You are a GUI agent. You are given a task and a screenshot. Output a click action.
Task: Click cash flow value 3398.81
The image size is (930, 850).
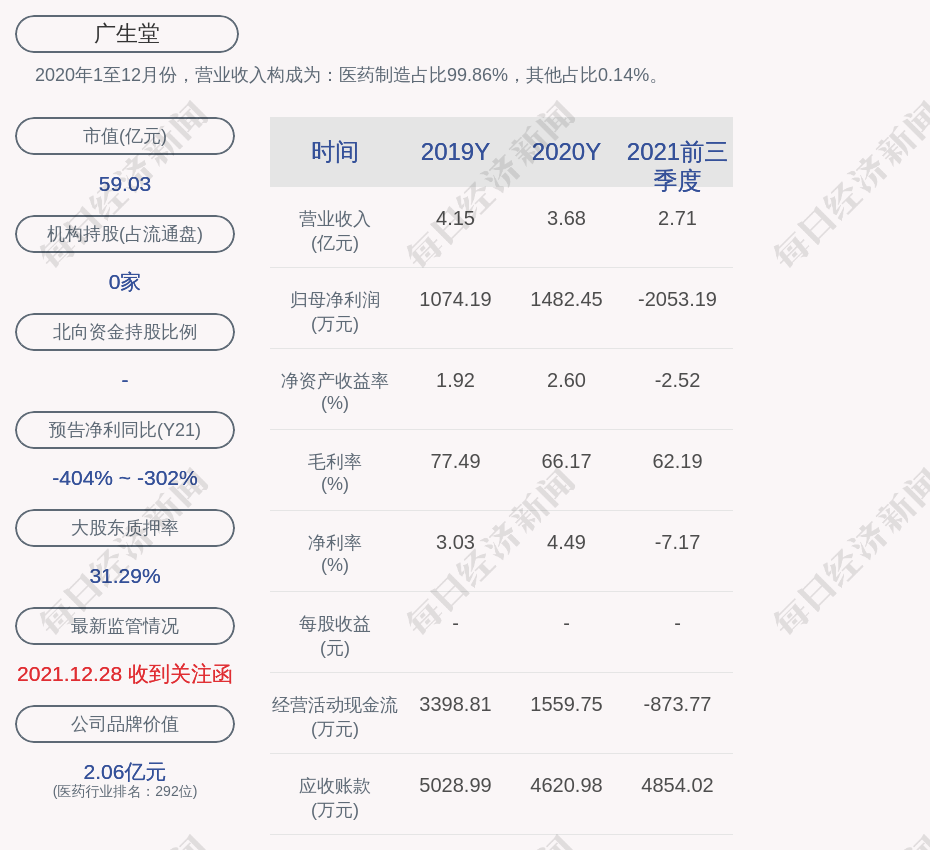coord(455,704)
